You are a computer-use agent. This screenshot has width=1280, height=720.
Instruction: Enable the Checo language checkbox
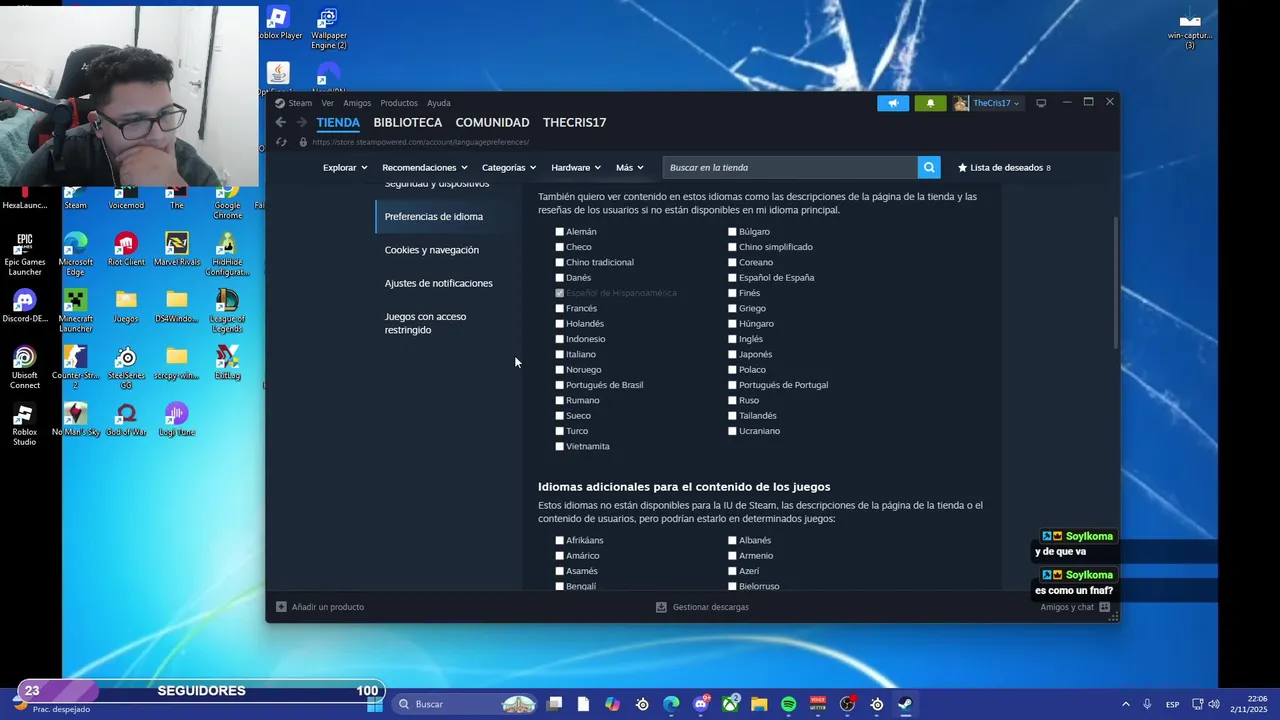560,247
